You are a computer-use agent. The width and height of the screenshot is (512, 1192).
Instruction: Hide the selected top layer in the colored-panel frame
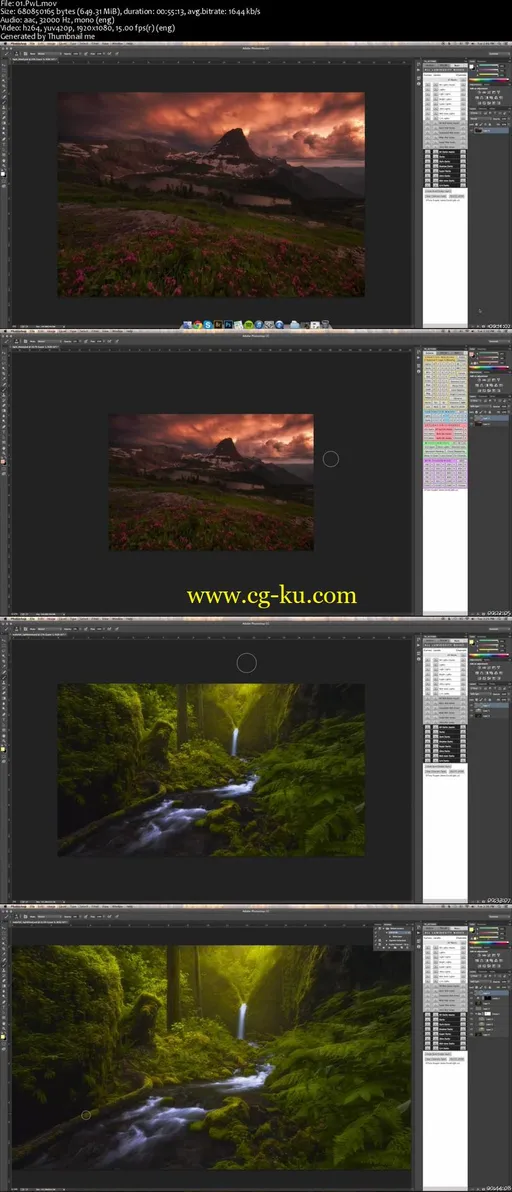472,418
